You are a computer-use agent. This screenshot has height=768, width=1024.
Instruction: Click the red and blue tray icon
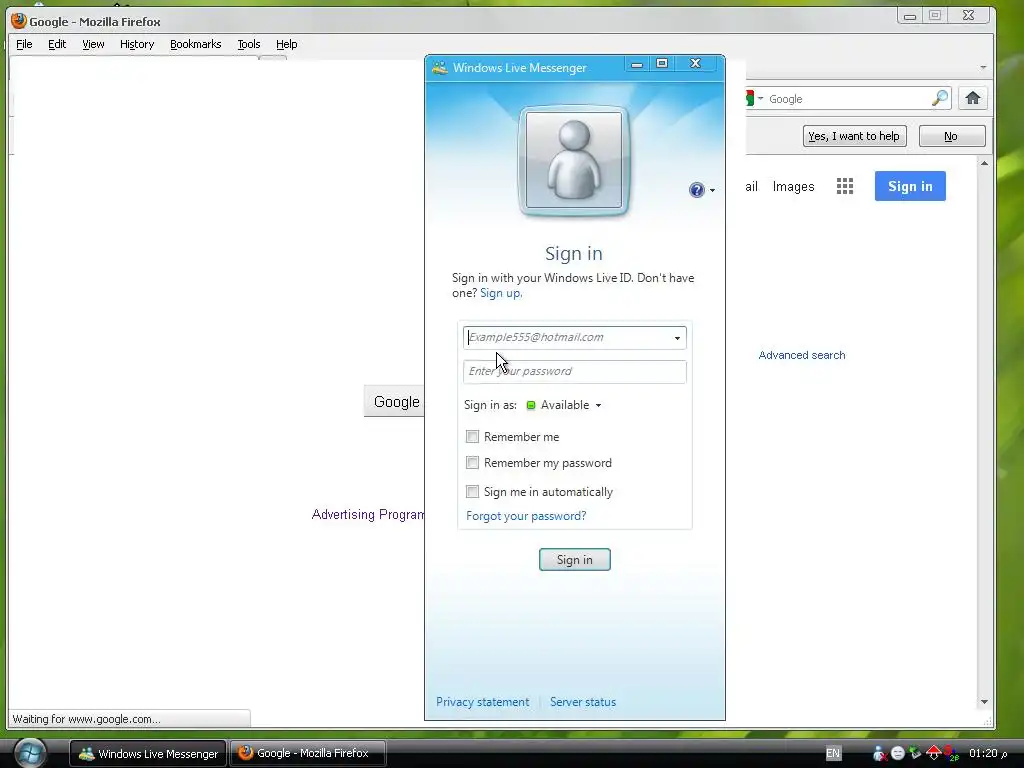(x=952, y=753)
